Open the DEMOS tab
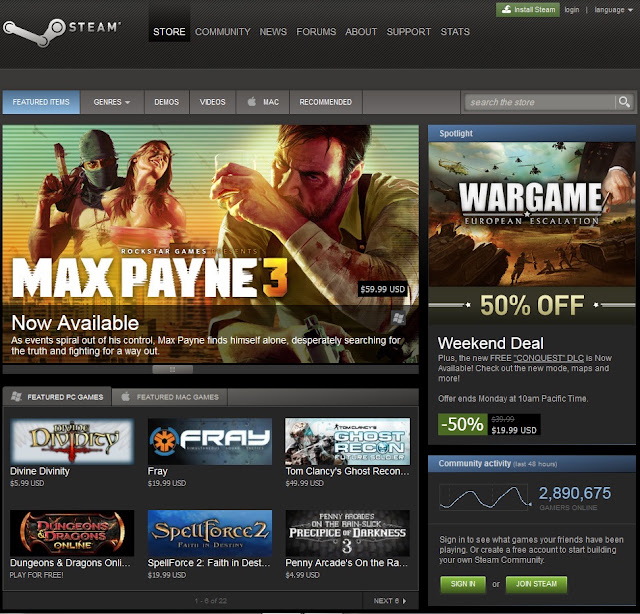 pyautogui.click(x=167, y=102)
